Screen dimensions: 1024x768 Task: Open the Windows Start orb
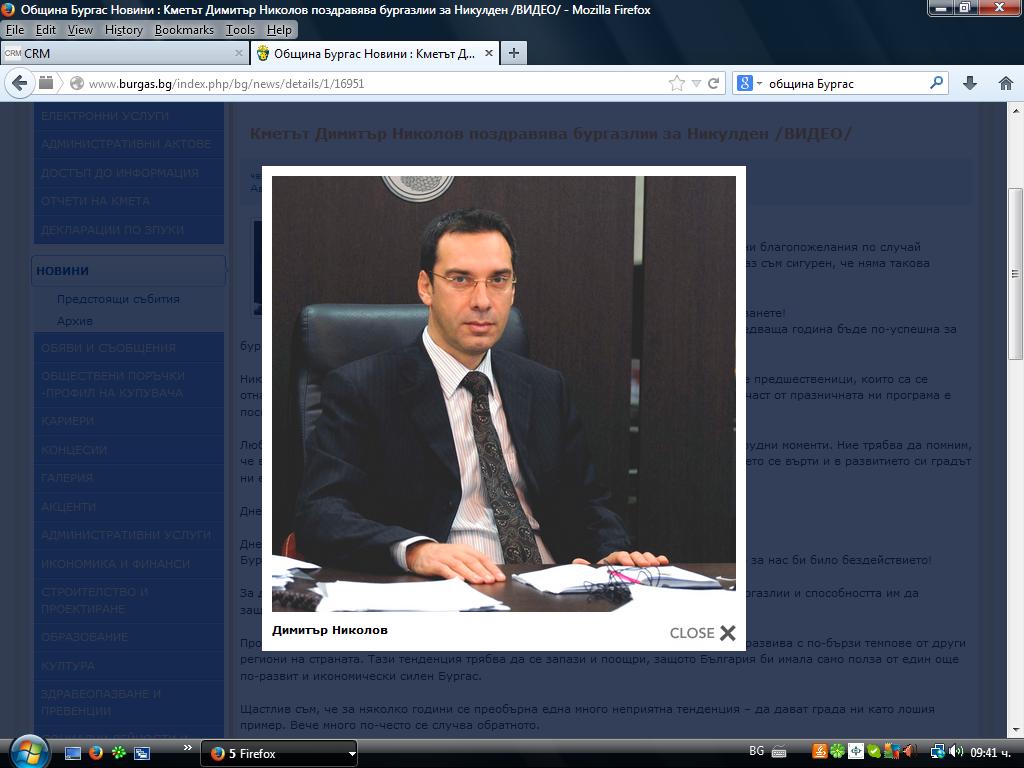point(29,752)
